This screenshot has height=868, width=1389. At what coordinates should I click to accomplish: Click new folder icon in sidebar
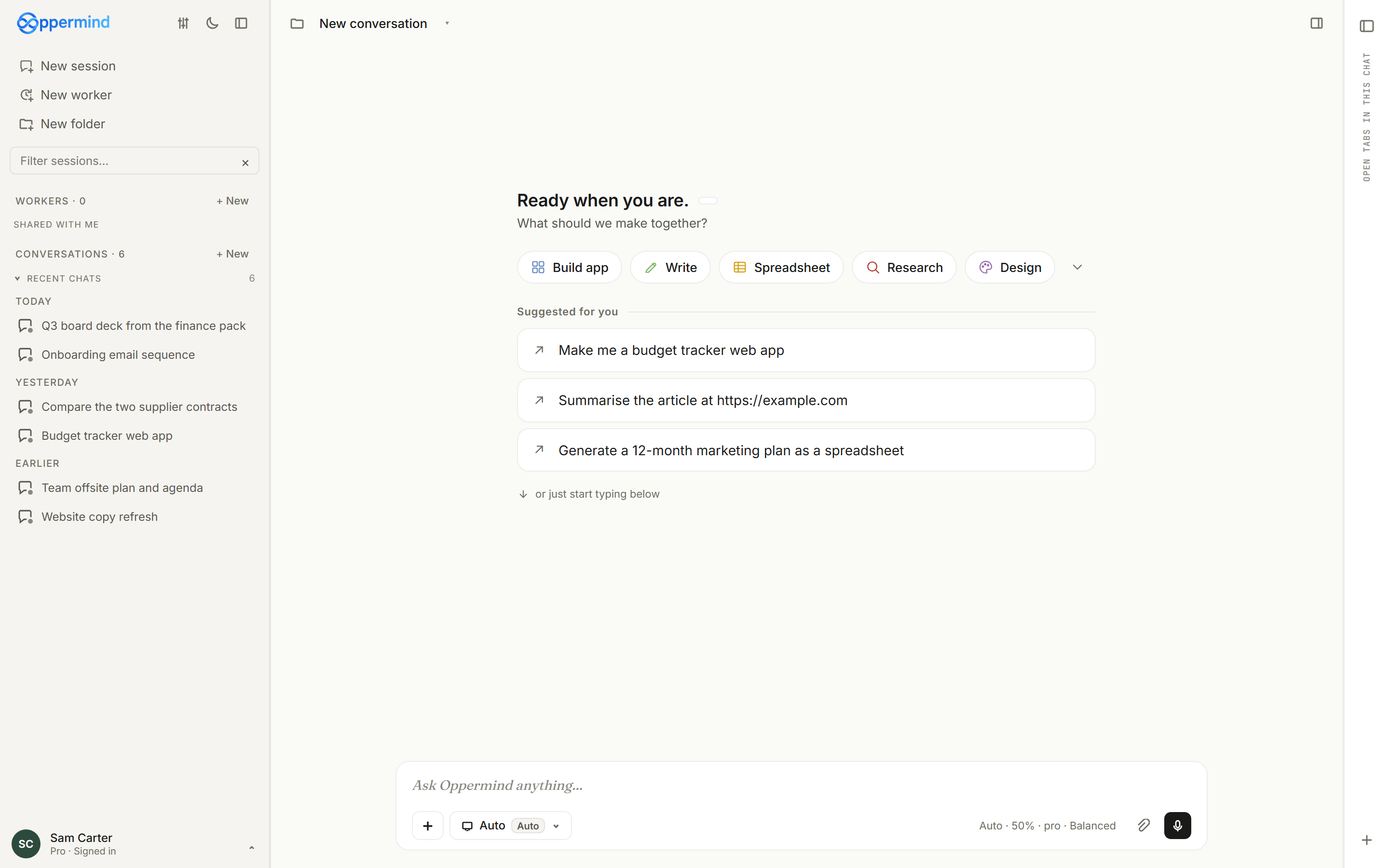(27, 124)
